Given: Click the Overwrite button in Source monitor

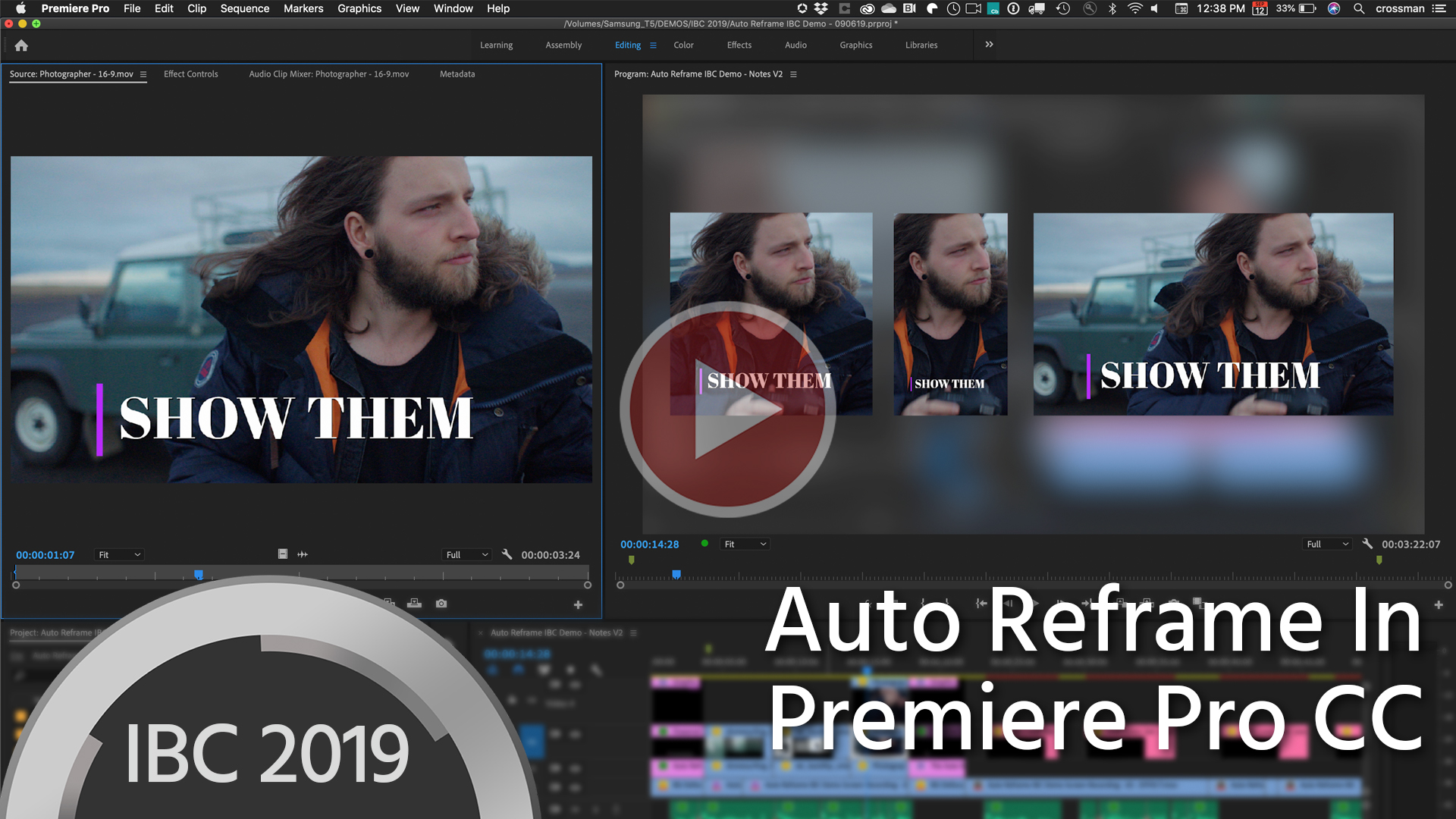Looking at the screenshot, I should click(414, 604).
